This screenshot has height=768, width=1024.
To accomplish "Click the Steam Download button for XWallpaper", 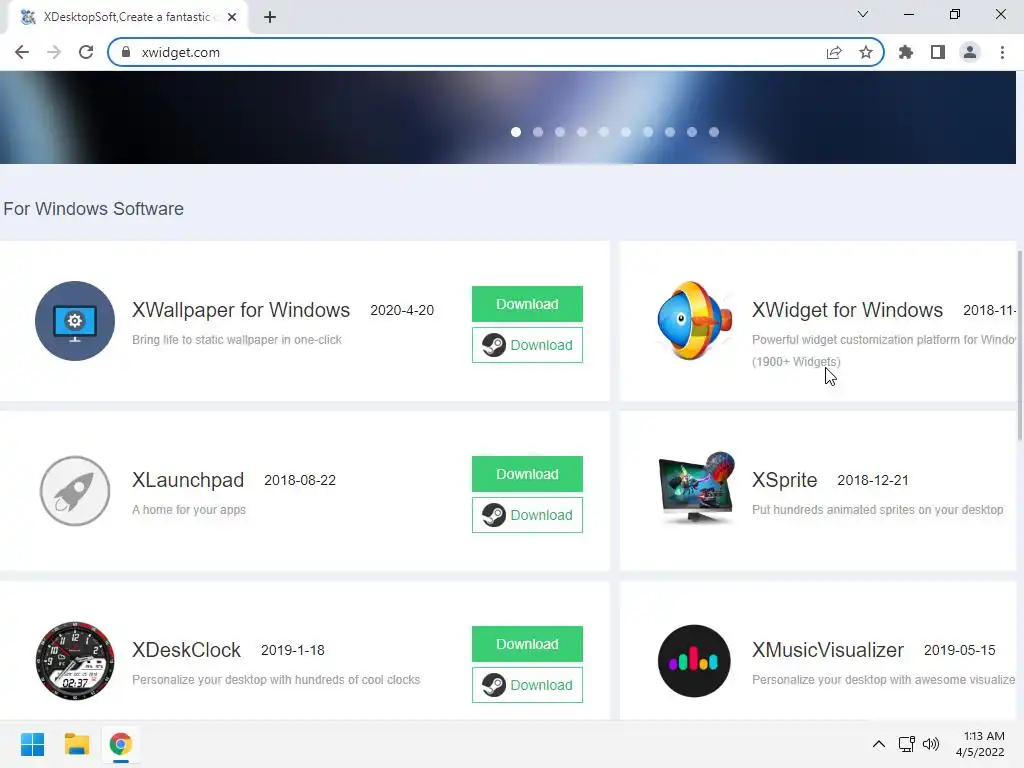I will (x=527, y=345).
